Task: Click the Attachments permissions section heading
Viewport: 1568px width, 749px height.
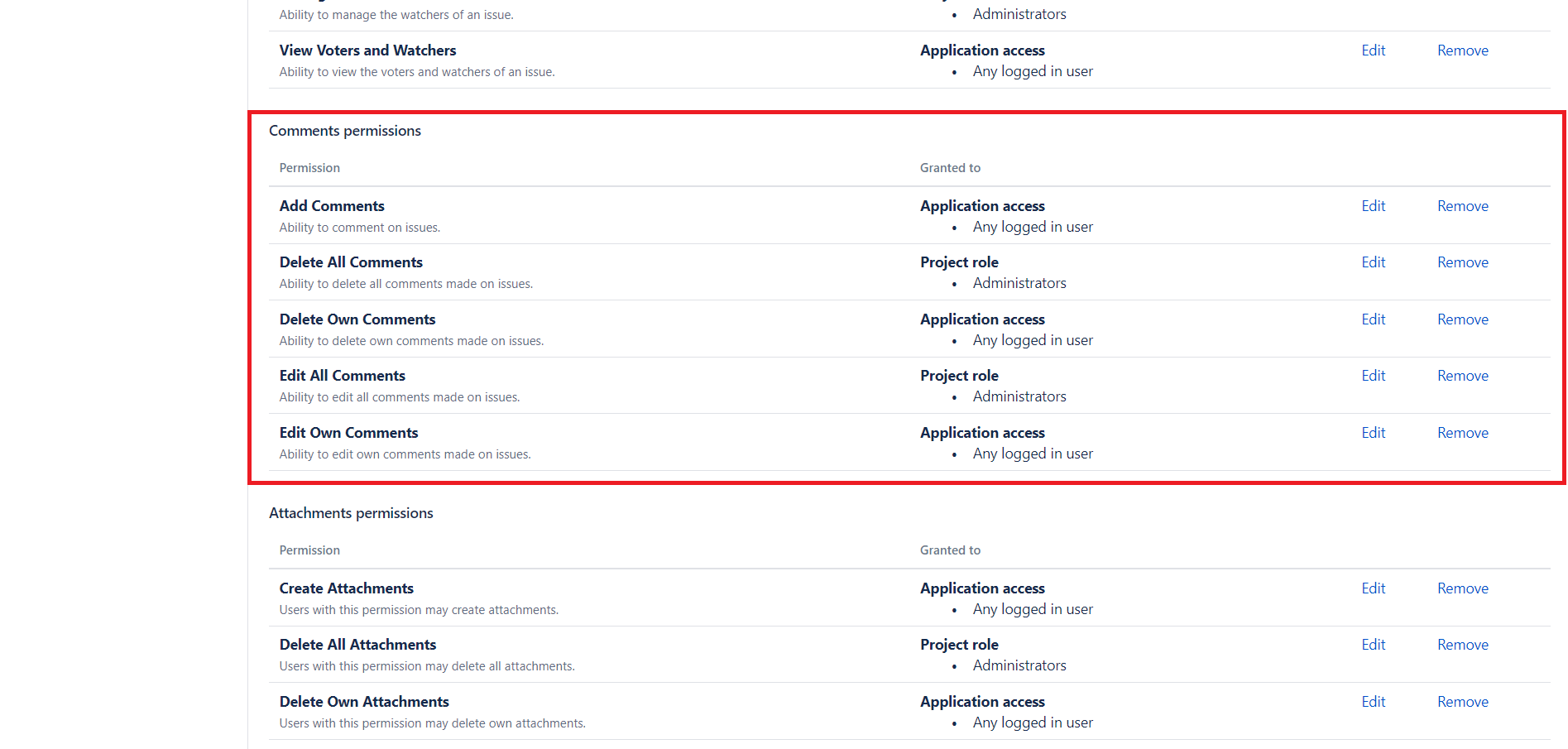Action: tap(351, 513)
